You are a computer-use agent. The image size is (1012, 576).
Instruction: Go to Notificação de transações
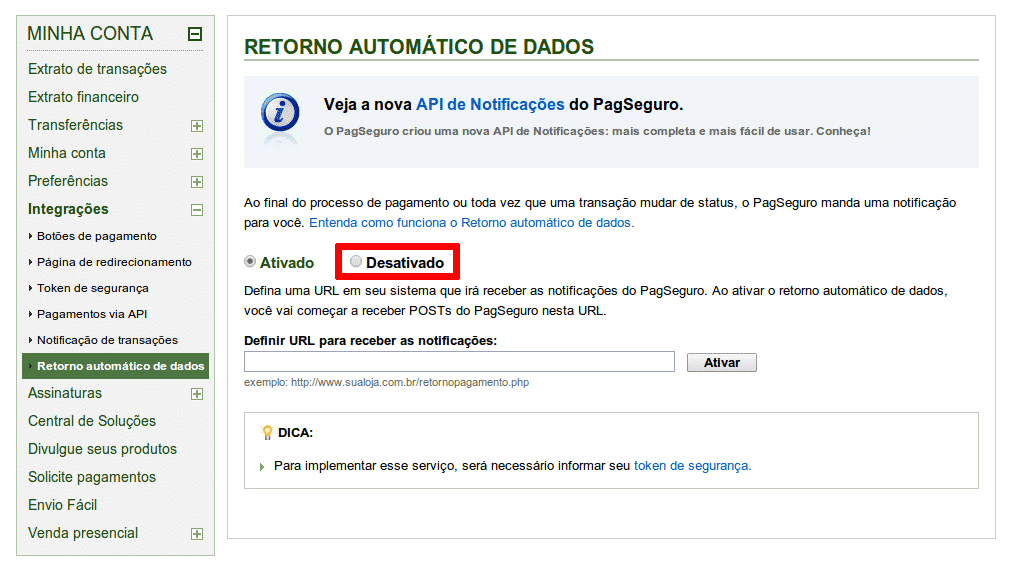(107, 340)
